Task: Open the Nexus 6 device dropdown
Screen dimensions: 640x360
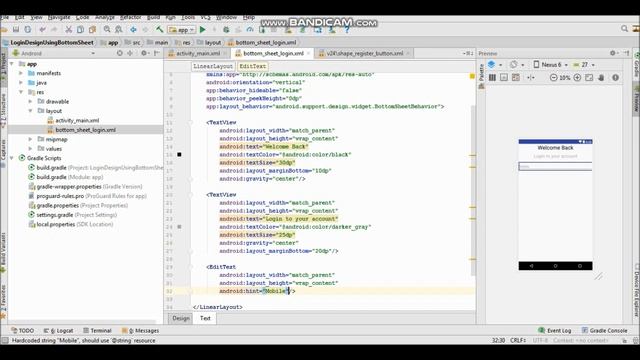Action: (x=550, y=64)
